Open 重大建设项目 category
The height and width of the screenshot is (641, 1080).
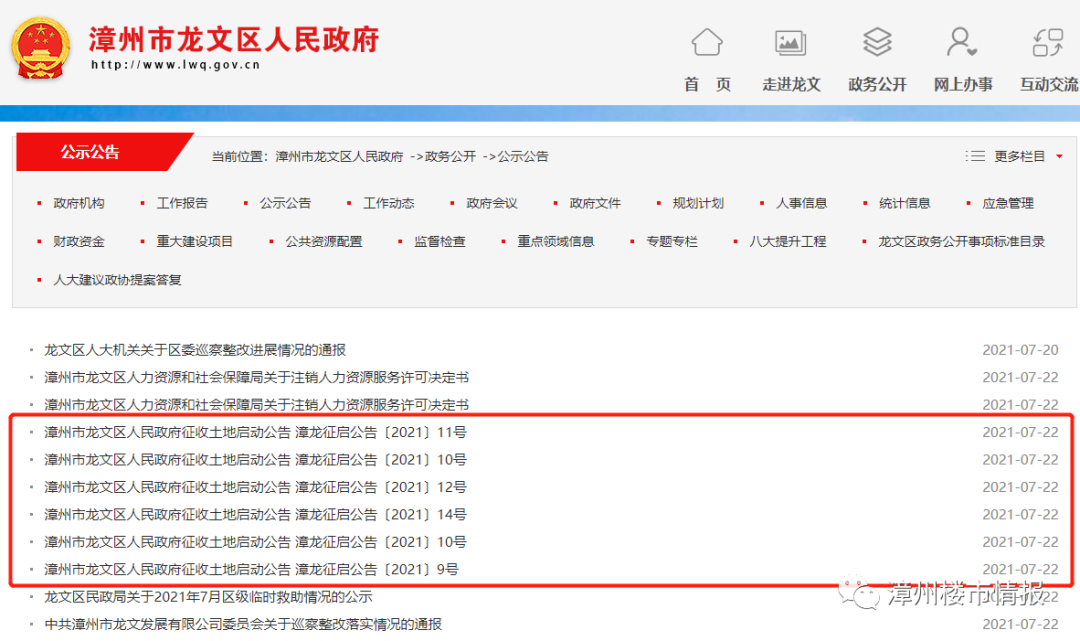point(195,241)
